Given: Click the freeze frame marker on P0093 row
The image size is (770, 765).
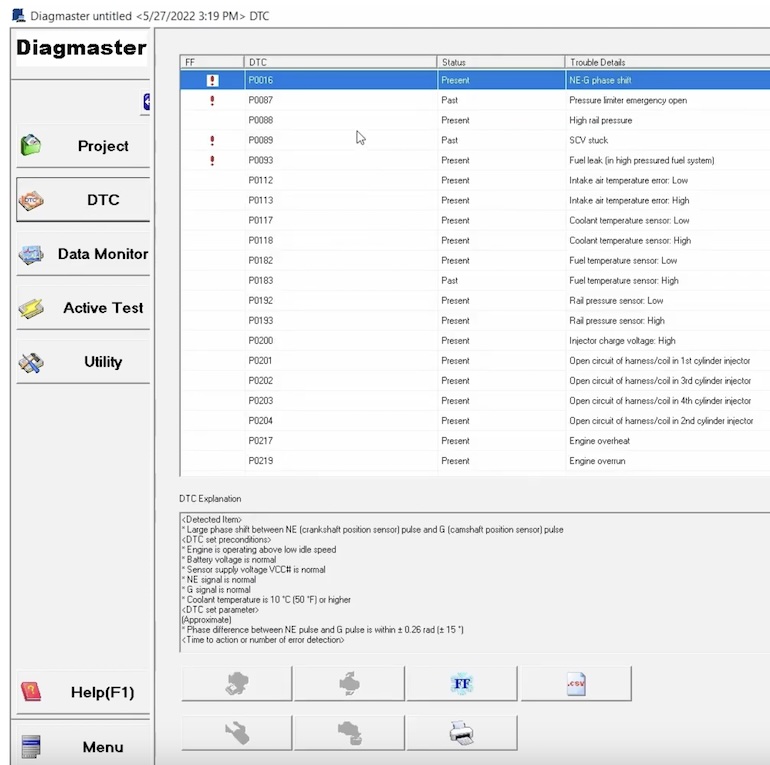Looking at the screenshot, I should click(x=212, y=160).
